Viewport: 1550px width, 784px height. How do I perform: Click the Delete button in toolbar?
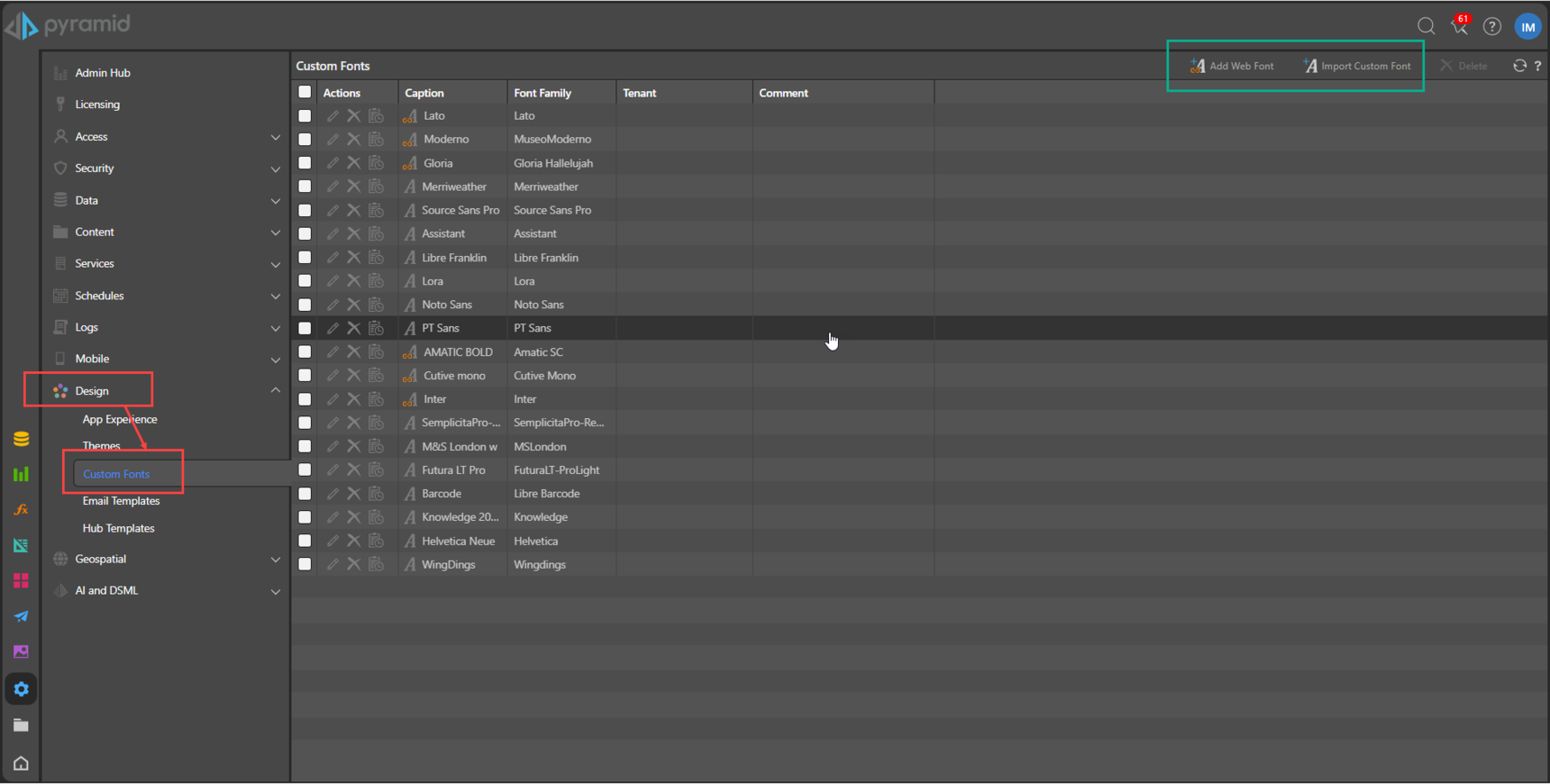click(1463, 66)
